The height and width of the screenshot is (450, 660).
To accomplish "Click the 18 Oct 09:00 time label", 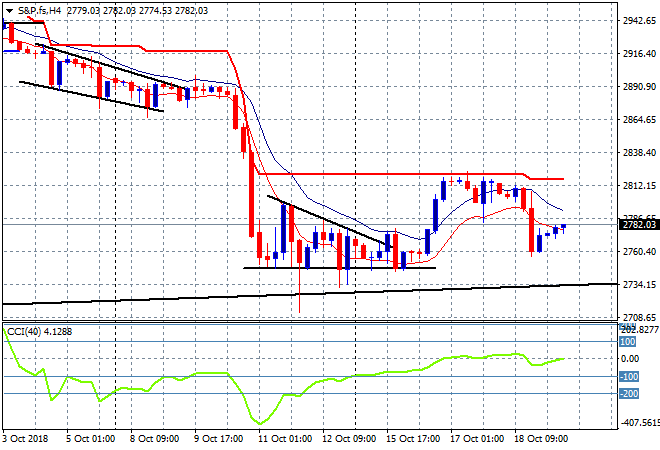I will (541, 439).
